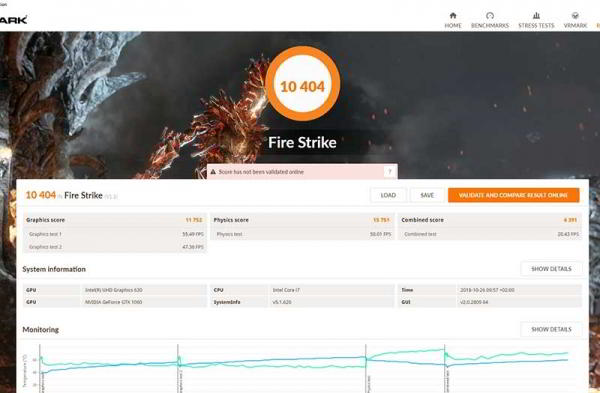The width and height of the screenshot is (600, 393).
Task: Click the 50.01 FPS value
Action: point(380,234)
